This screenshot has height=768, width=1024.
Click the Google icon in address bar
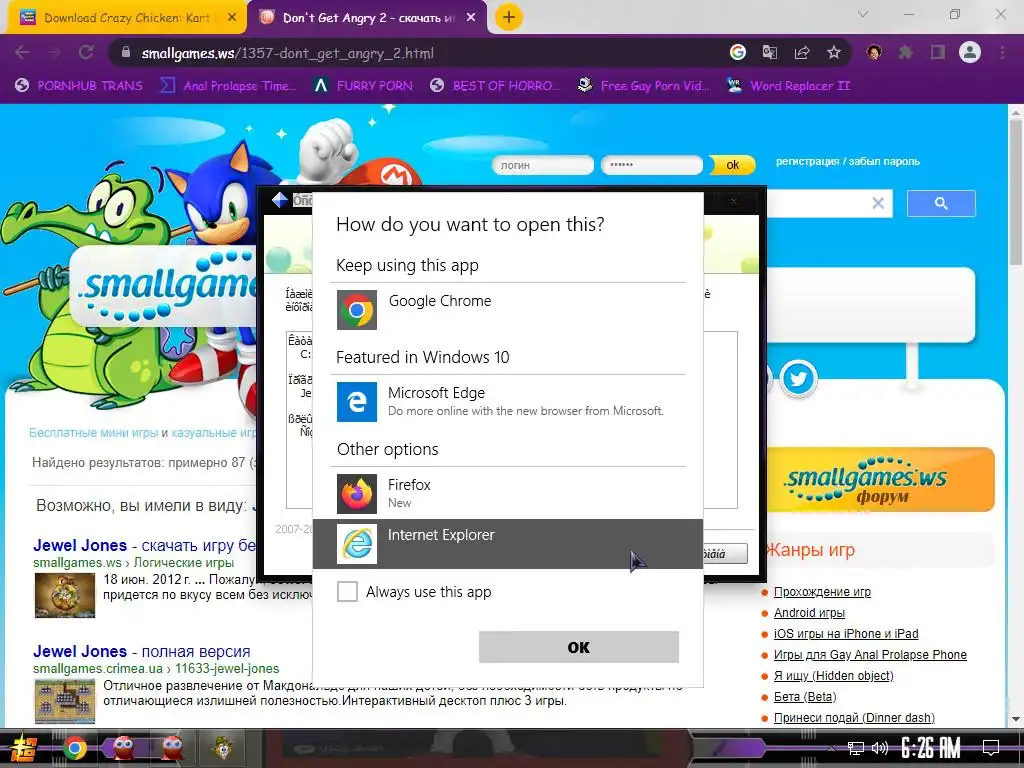pos(738,52)
